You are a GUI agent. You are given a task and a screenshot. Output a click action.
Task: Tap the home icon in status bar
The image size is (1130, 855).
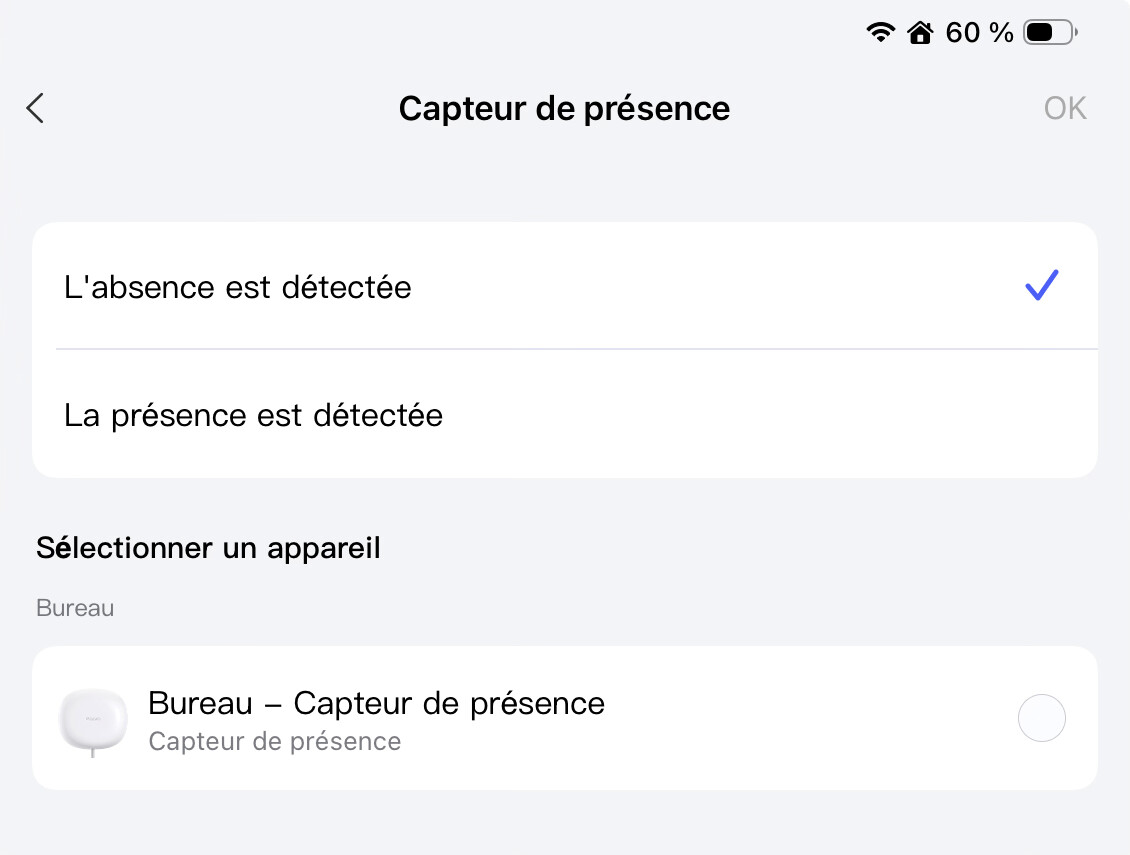(x=919, y=33)
